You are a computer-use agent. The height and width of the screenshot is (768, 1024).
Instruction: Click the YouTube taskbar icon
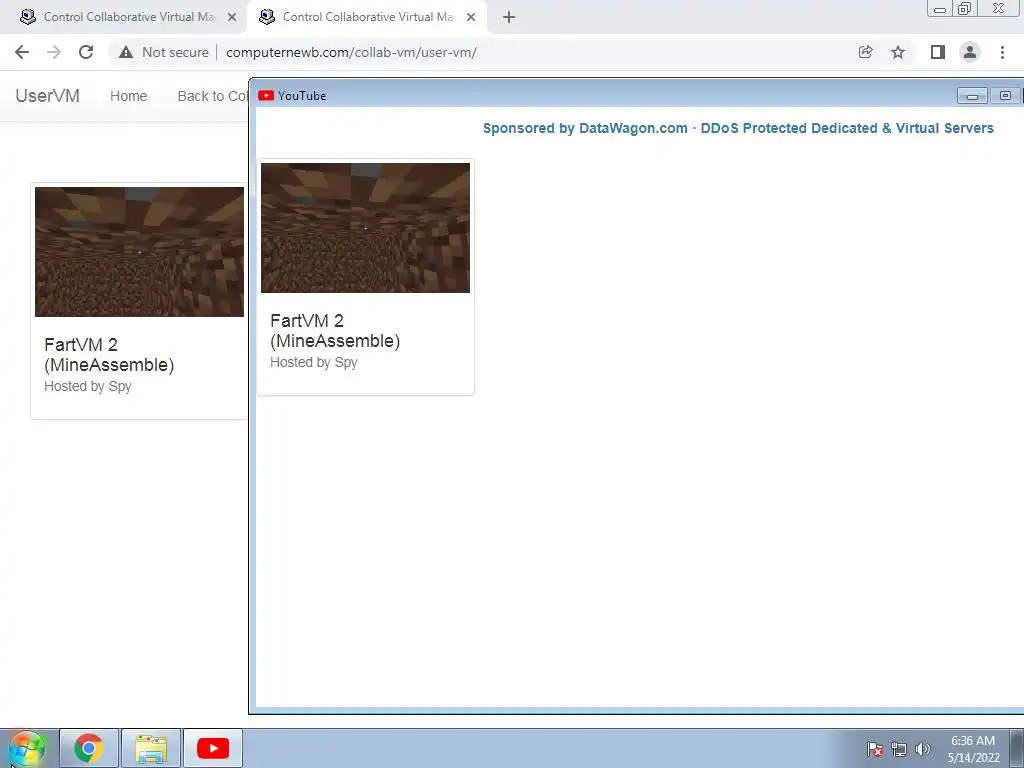213,748
